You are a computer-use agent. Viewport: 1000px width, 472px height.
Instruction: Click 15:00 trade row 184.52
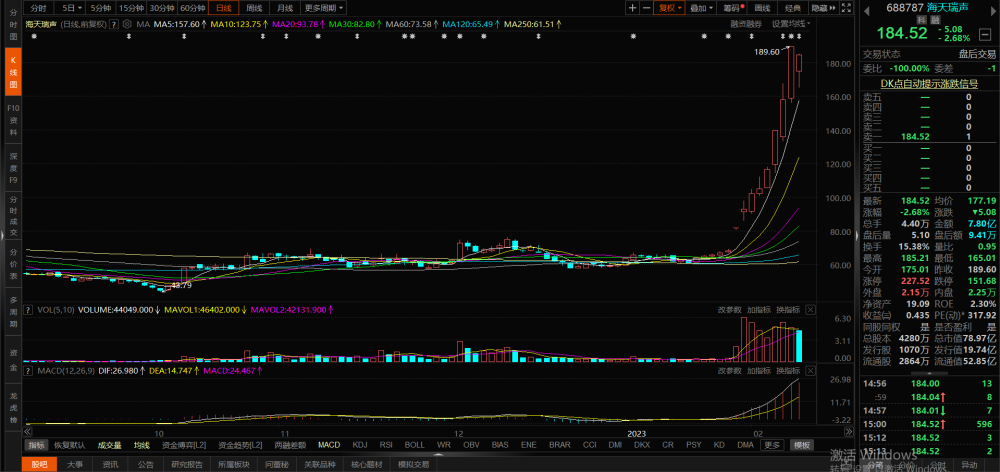[x=929, y=424]
